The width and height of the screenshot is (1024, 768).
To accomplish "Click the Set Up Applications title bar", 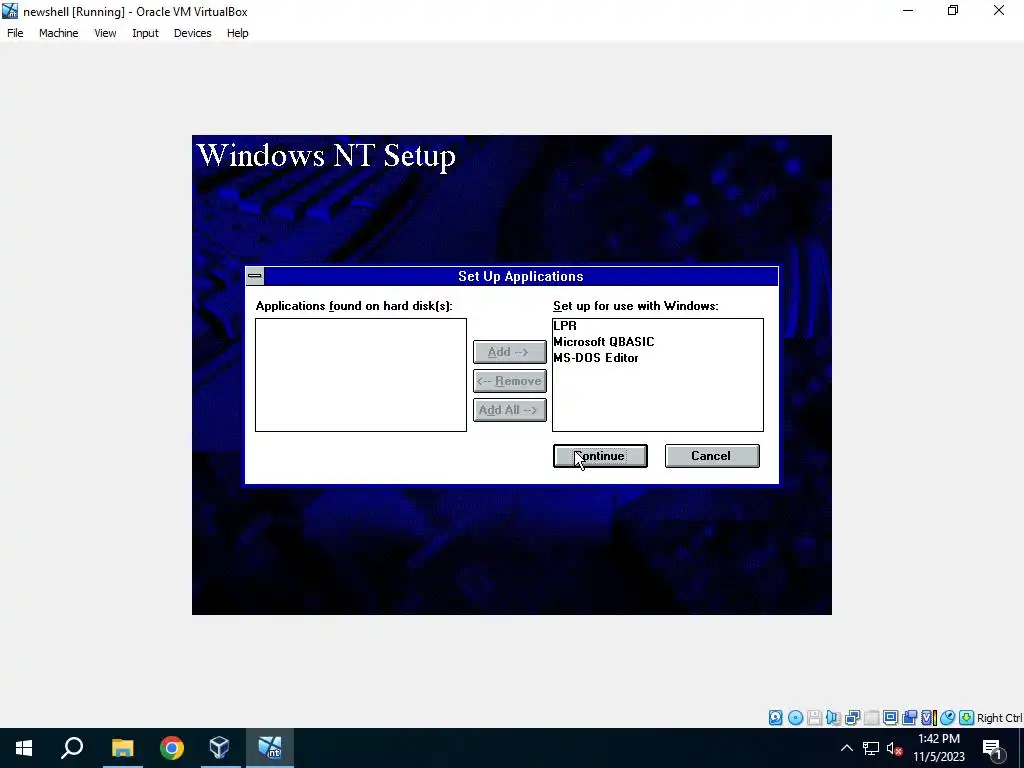I will [x=520, y=276].
